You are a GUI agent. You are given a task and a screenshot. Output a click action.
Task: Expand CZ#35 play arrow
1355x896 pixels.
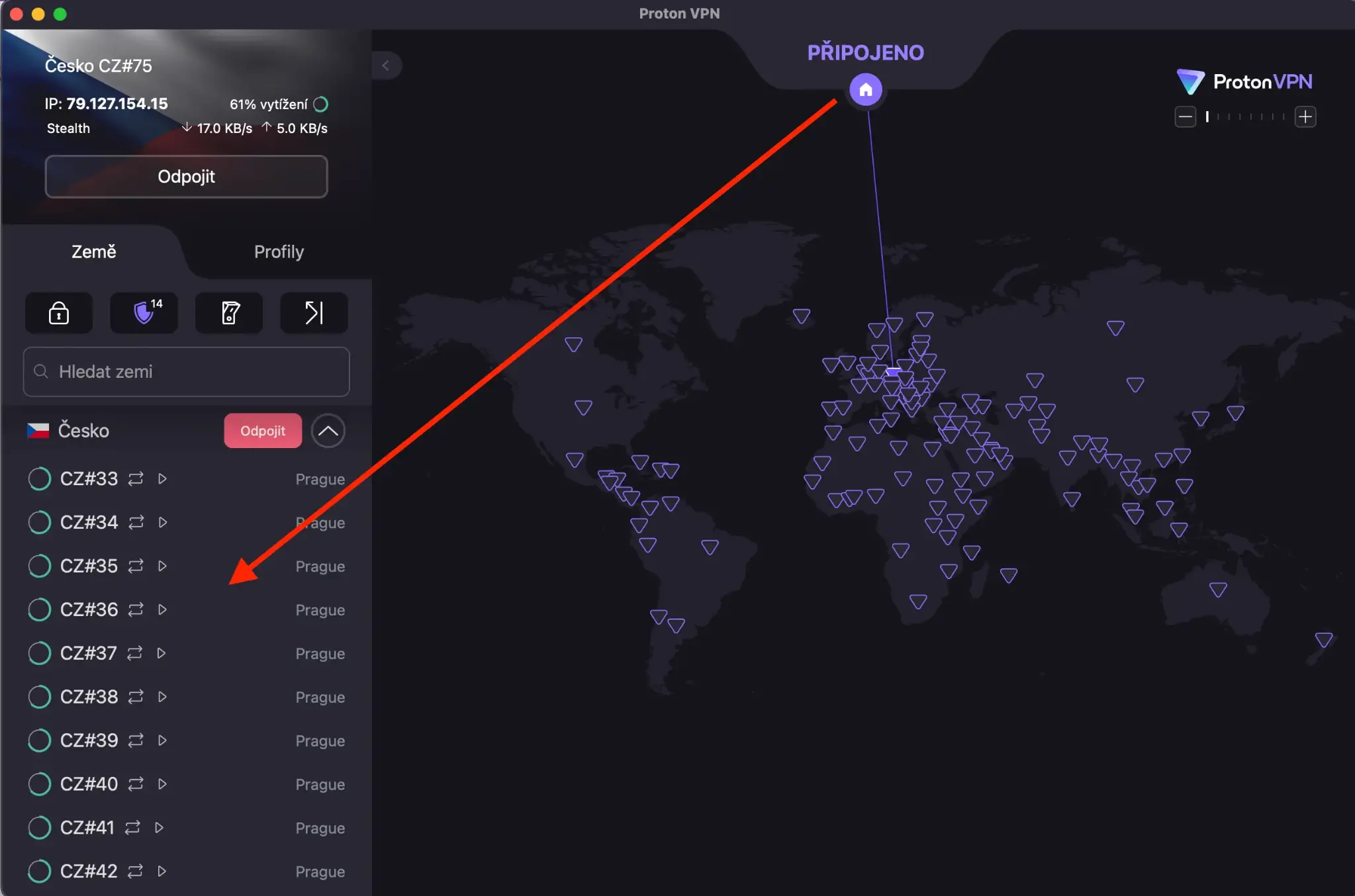[162, 566]
